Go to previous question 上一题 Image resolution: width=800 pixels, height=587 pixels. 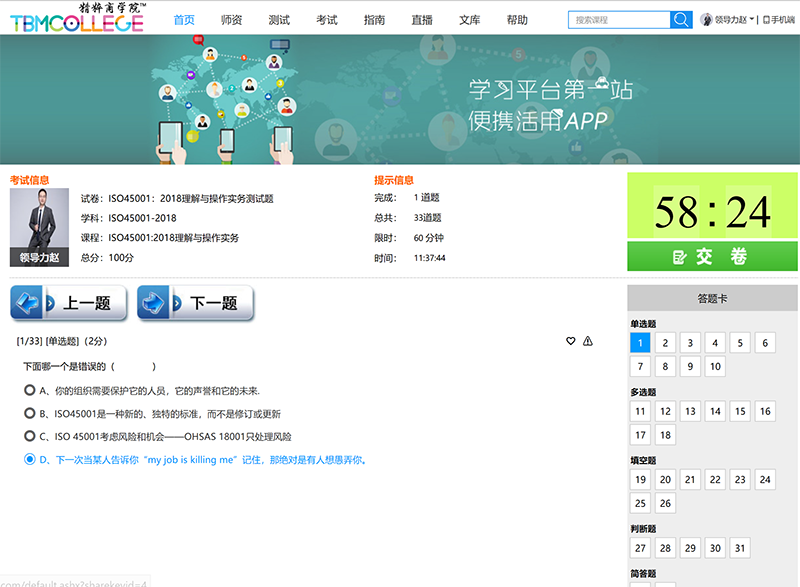(x=69, y=303)
